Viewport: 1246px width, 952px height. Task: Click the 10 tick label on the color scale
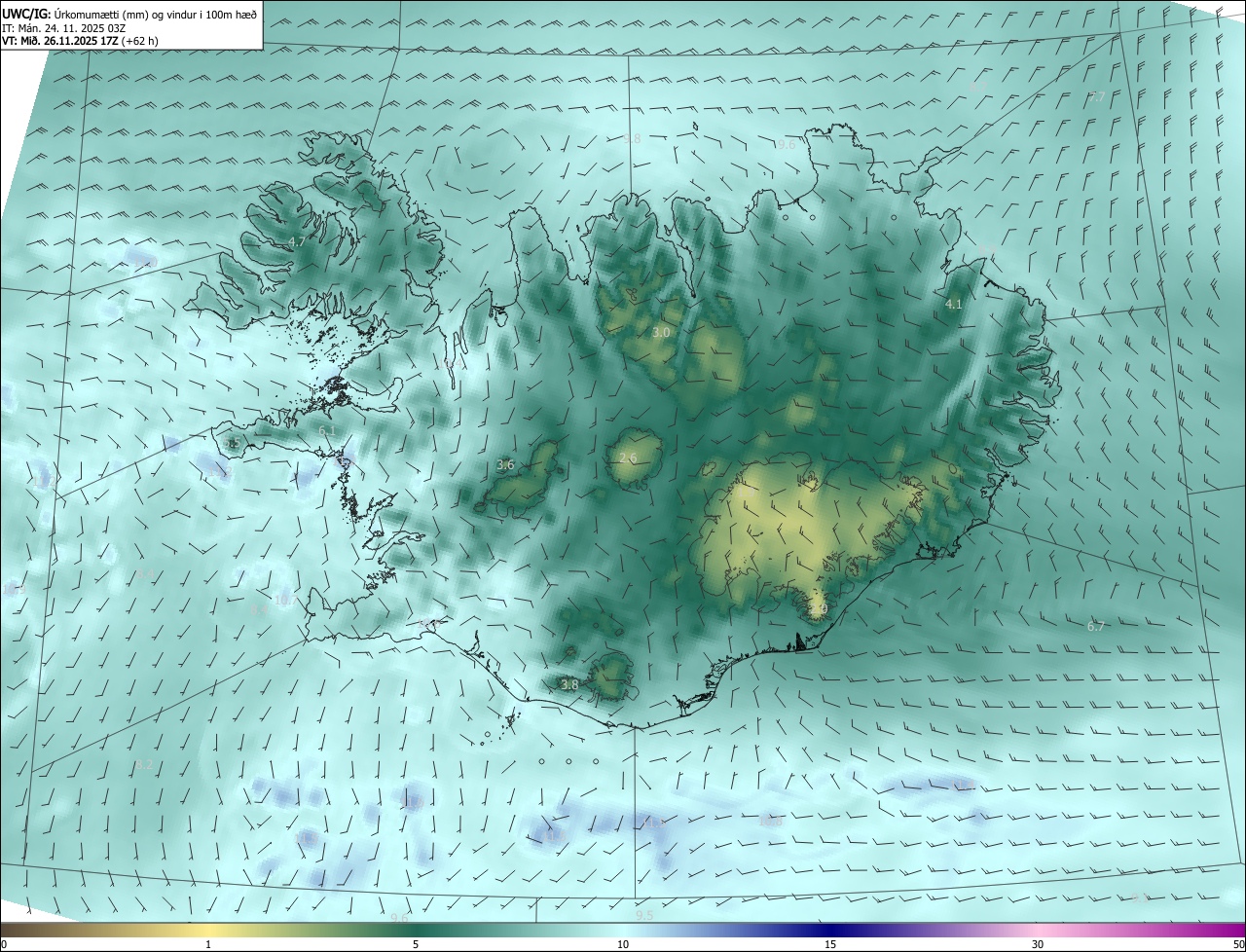tap(623, 944)
